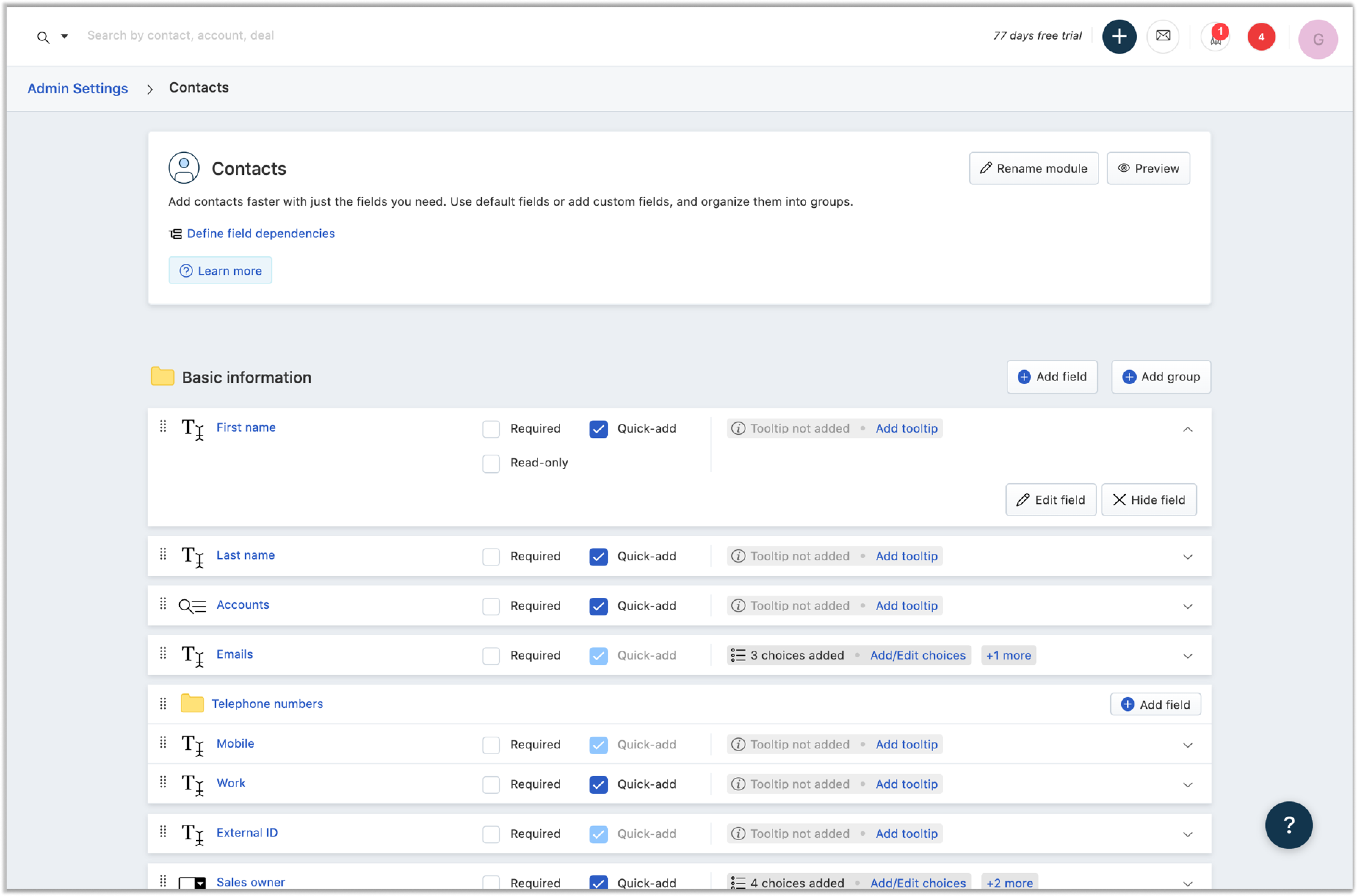Go to Admin Settings breadcrumb
The height and width of the screenshot is (896, 1357).
78,88
